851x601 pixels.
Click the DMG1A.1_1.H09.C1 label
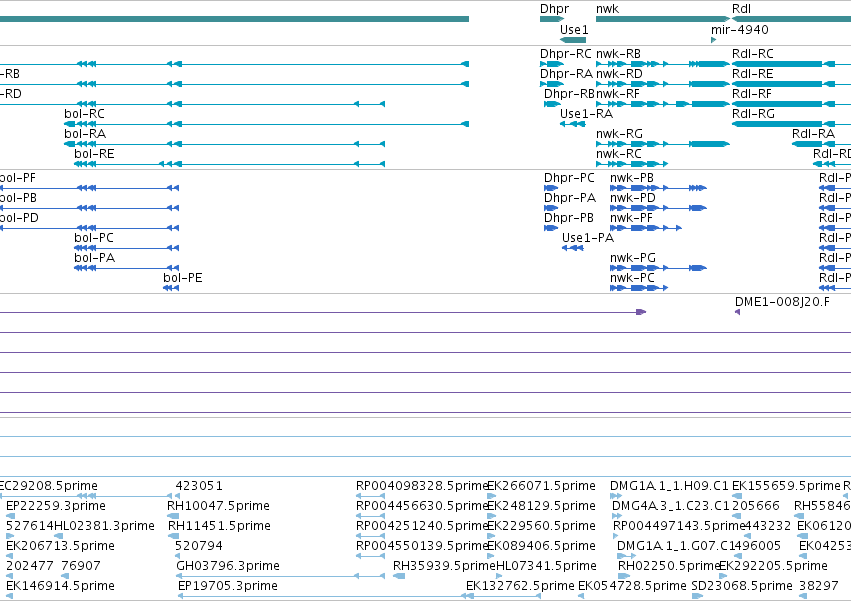pyautogui.click(x=669, y=486)
